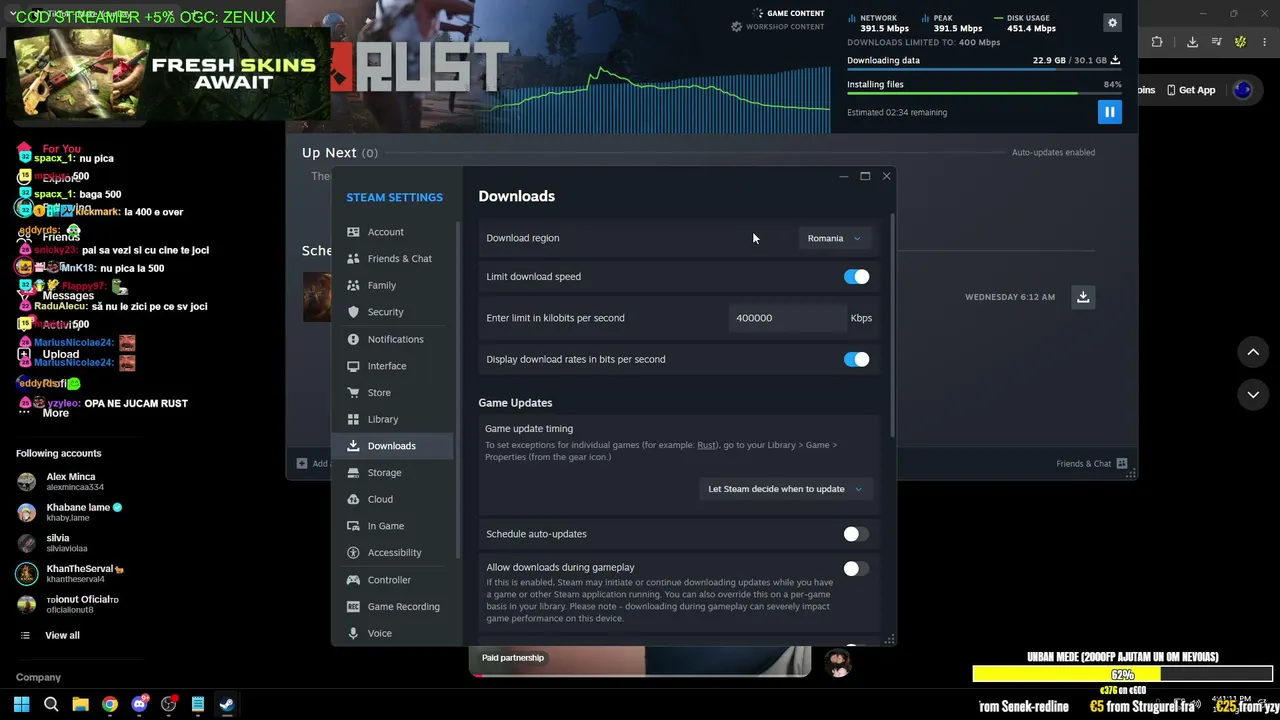
Task: Click the Downloading data progress bar
Action: (984, 70)
